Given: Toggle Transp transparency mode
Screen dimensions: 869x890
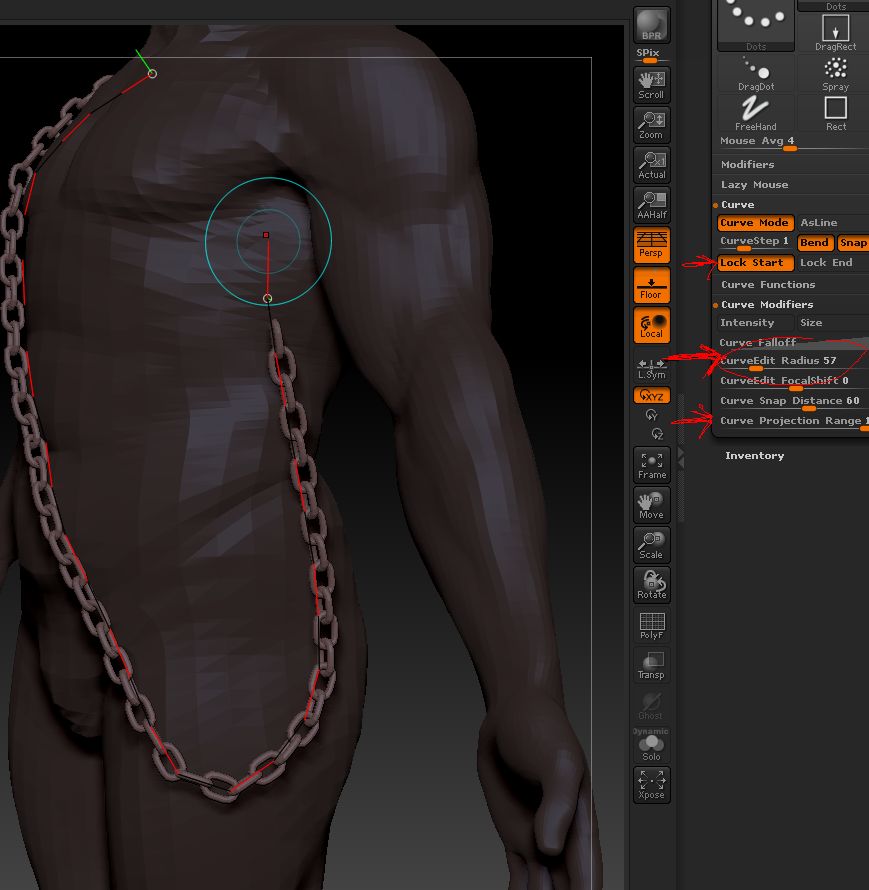Looking at the screenshot, I should pos(652,665).
